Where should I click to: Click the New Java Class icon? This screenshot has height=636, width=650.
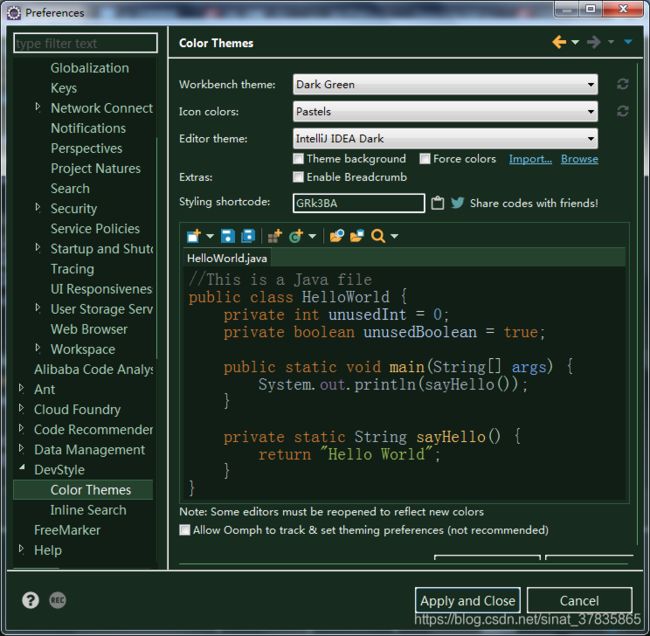tap(296, 236)
